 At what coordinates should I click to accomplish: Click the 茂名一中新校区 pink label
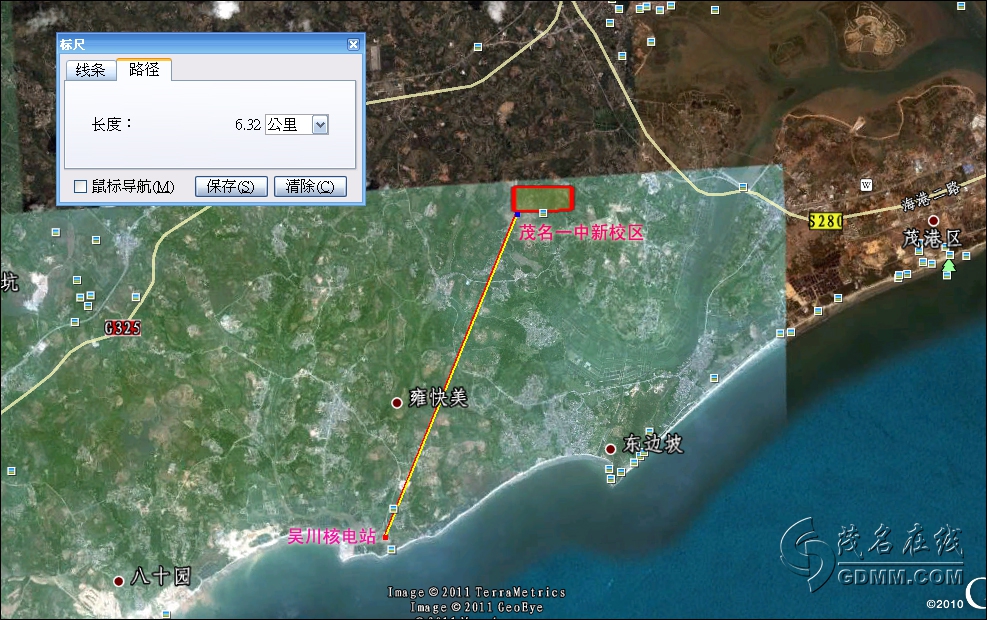pyautogui.click(x=580, y=232)
